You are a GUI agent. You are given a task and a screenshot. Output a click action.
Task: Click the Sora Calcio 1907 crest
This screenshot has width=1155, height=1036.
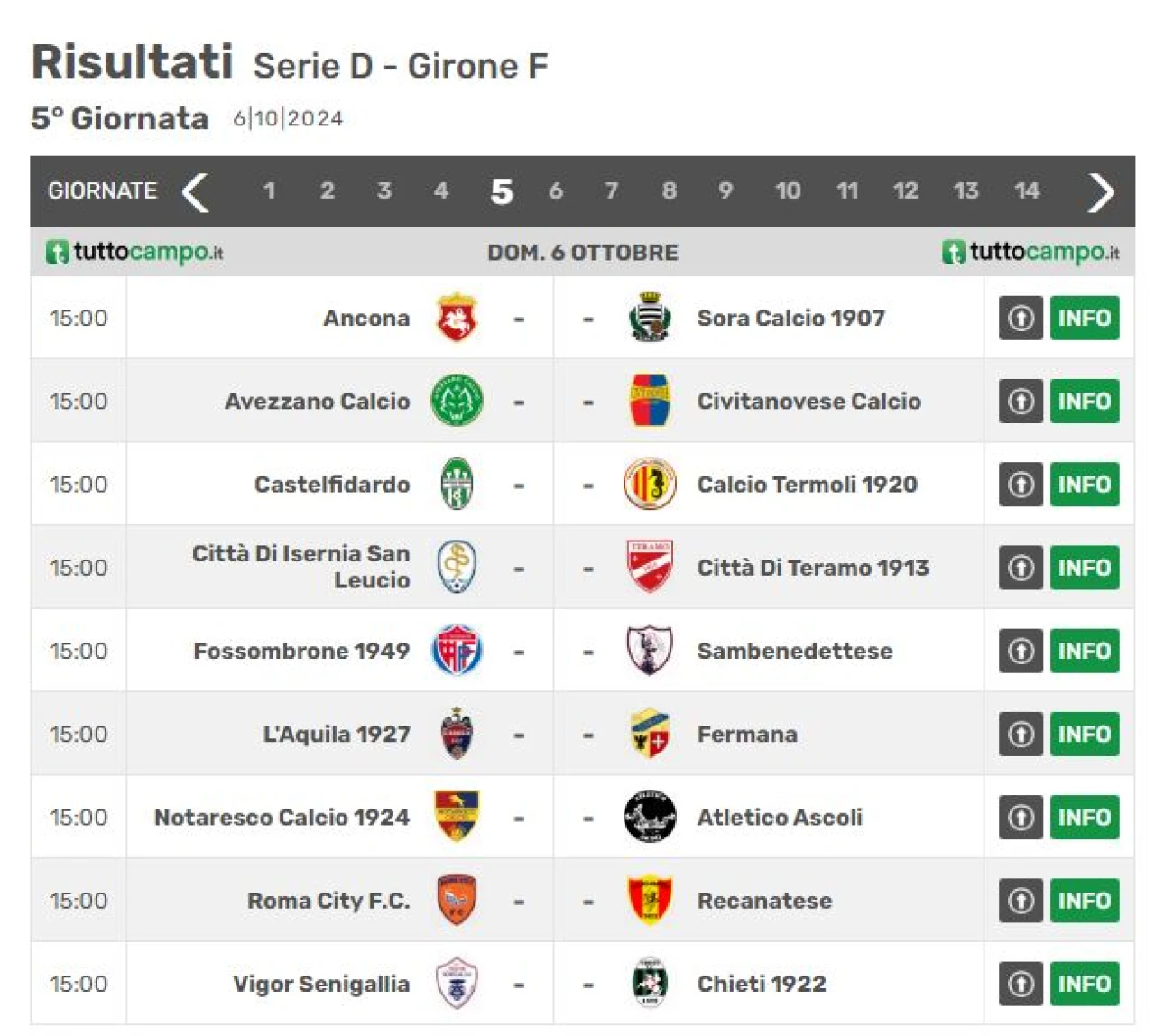(650, 318)
